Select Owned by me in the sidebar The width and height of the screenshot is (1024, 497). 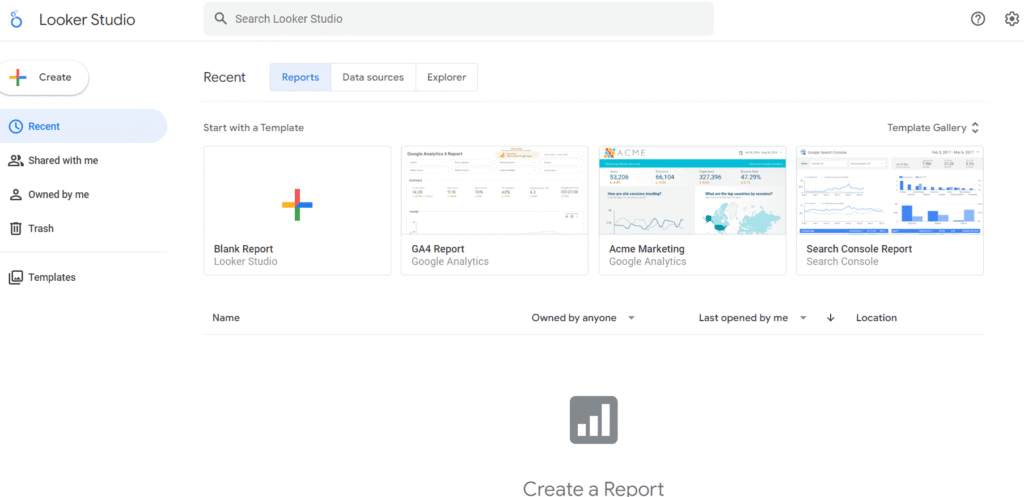click(84, 195)
